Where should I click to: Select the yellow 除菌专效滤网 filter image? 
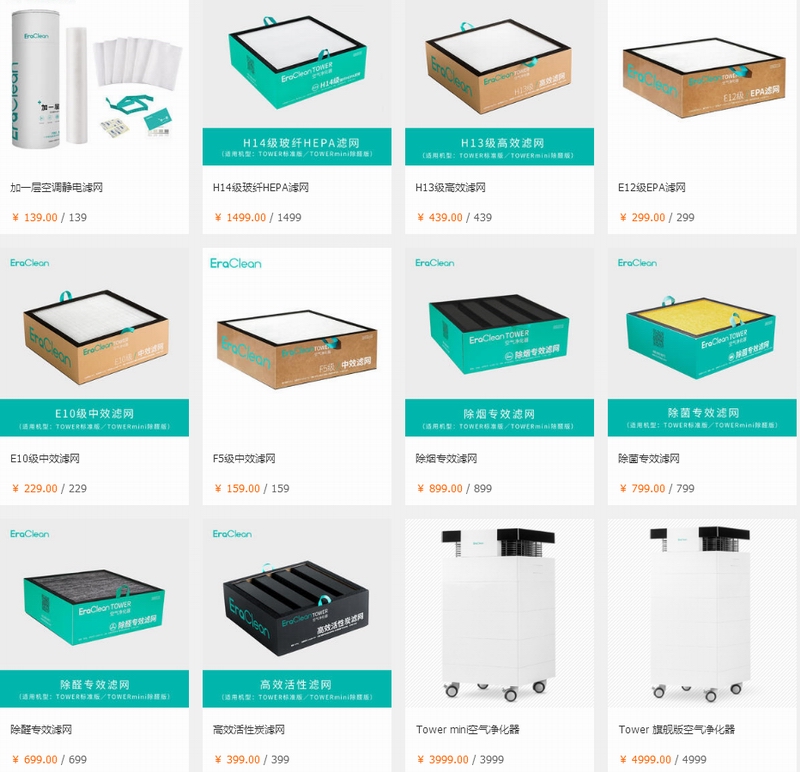702,342
